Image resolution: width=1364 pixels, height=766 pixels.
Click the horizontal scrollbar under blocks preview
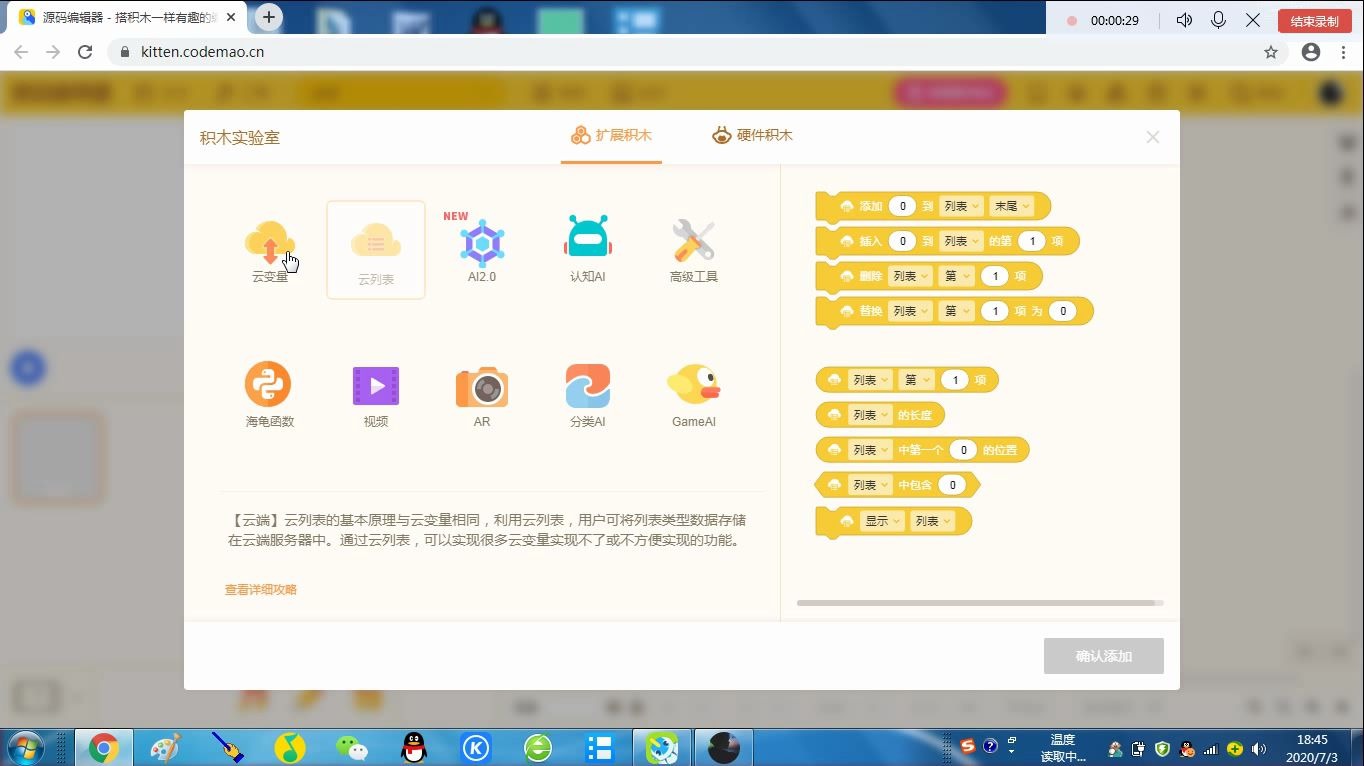(976, 603)
